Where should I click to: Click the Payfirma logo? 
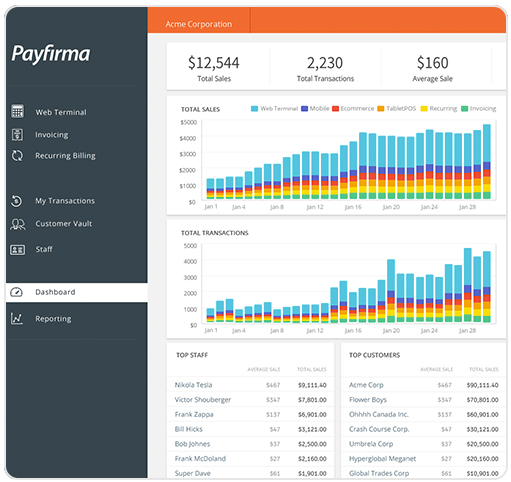pos(51,54)
